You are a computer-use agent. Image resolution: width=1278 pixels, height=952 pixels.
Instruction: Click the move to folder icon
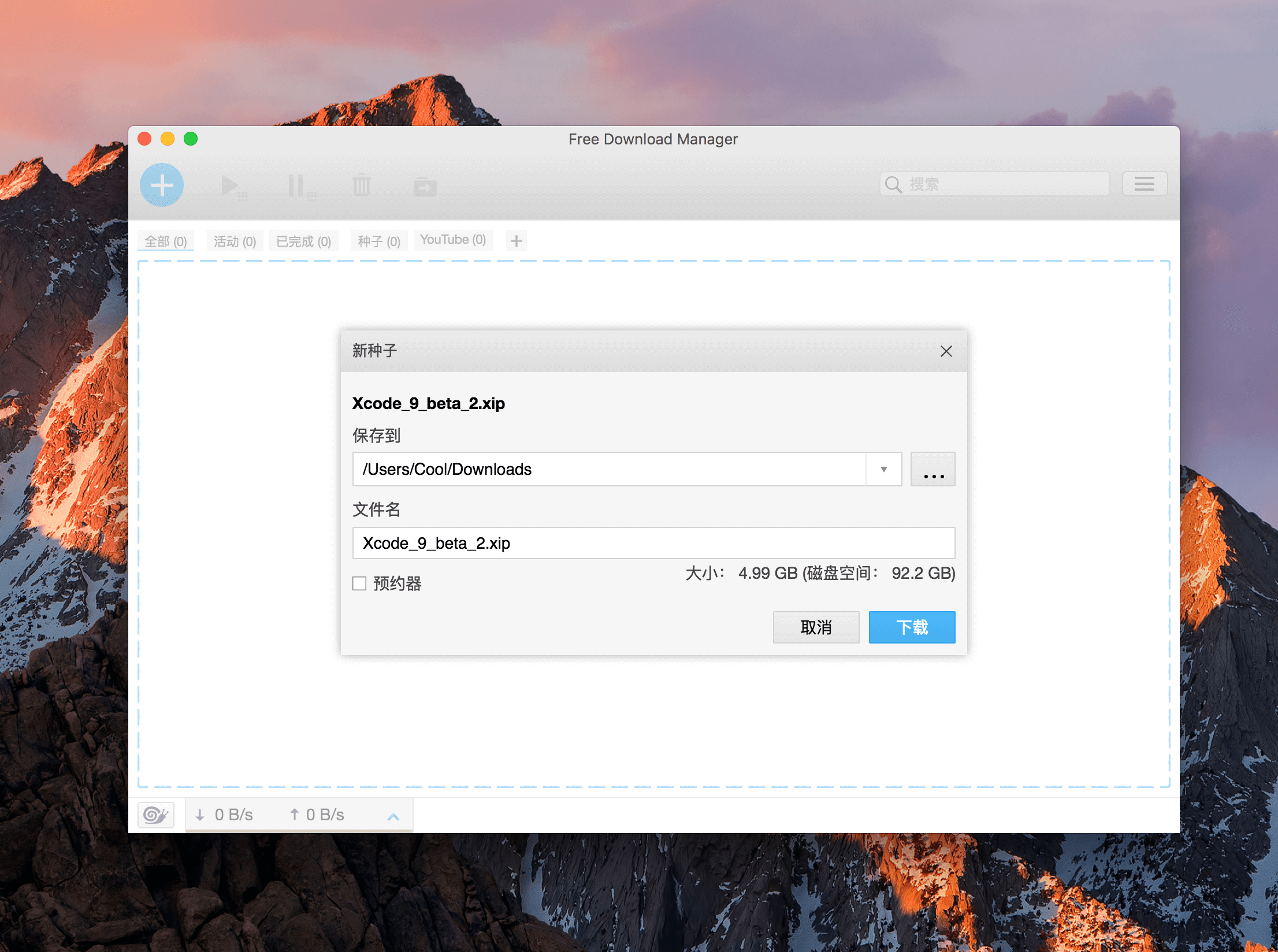pyautogui.click(x=425, y=186)
